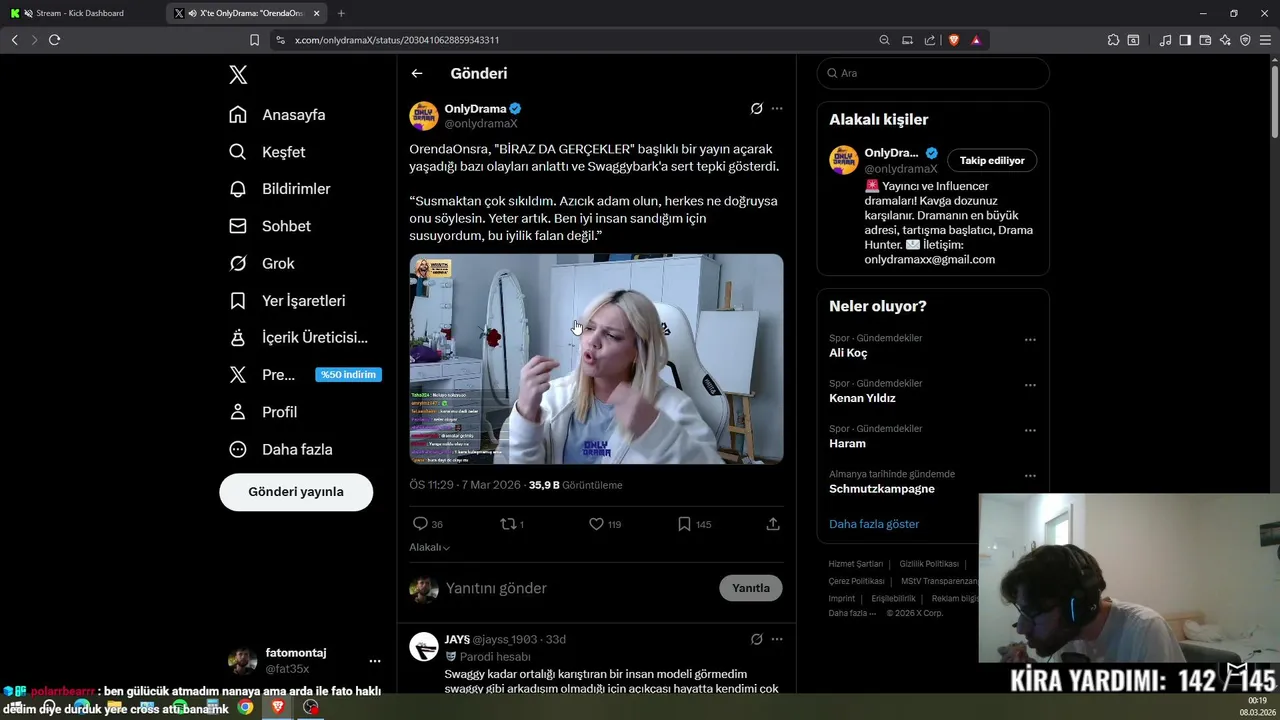
Task: Open JAYS profile avatar
Action: [x=424, y=647]
